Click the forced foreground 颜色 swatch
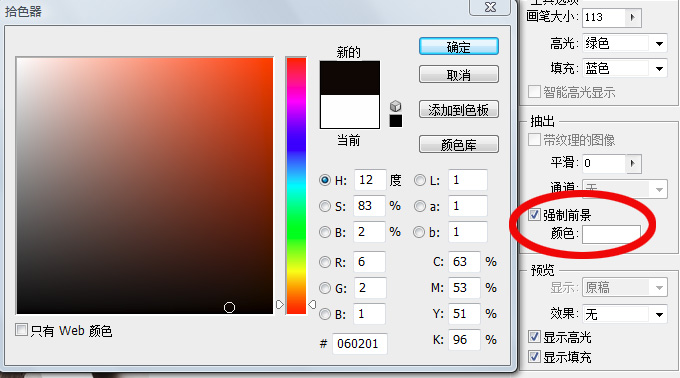Screen dimensions: 680x378 (611, 235)
